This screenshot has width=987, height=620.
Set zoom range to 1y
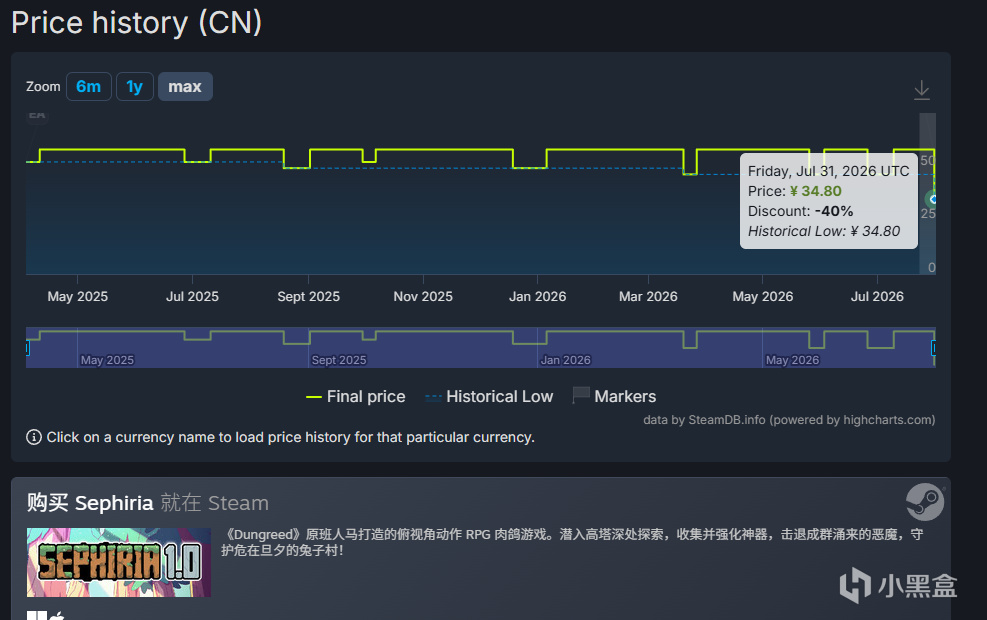click(x=135, y=86)
